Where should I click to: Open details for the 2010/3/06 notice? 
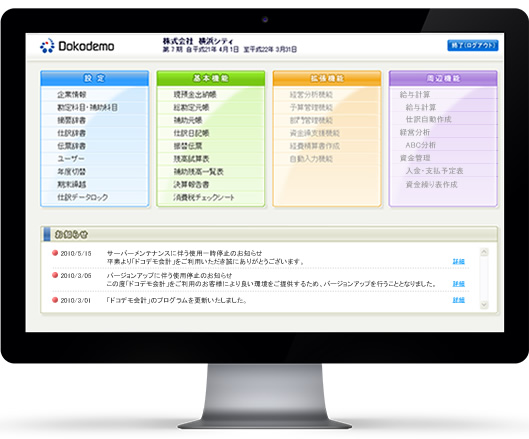(458, 284)
